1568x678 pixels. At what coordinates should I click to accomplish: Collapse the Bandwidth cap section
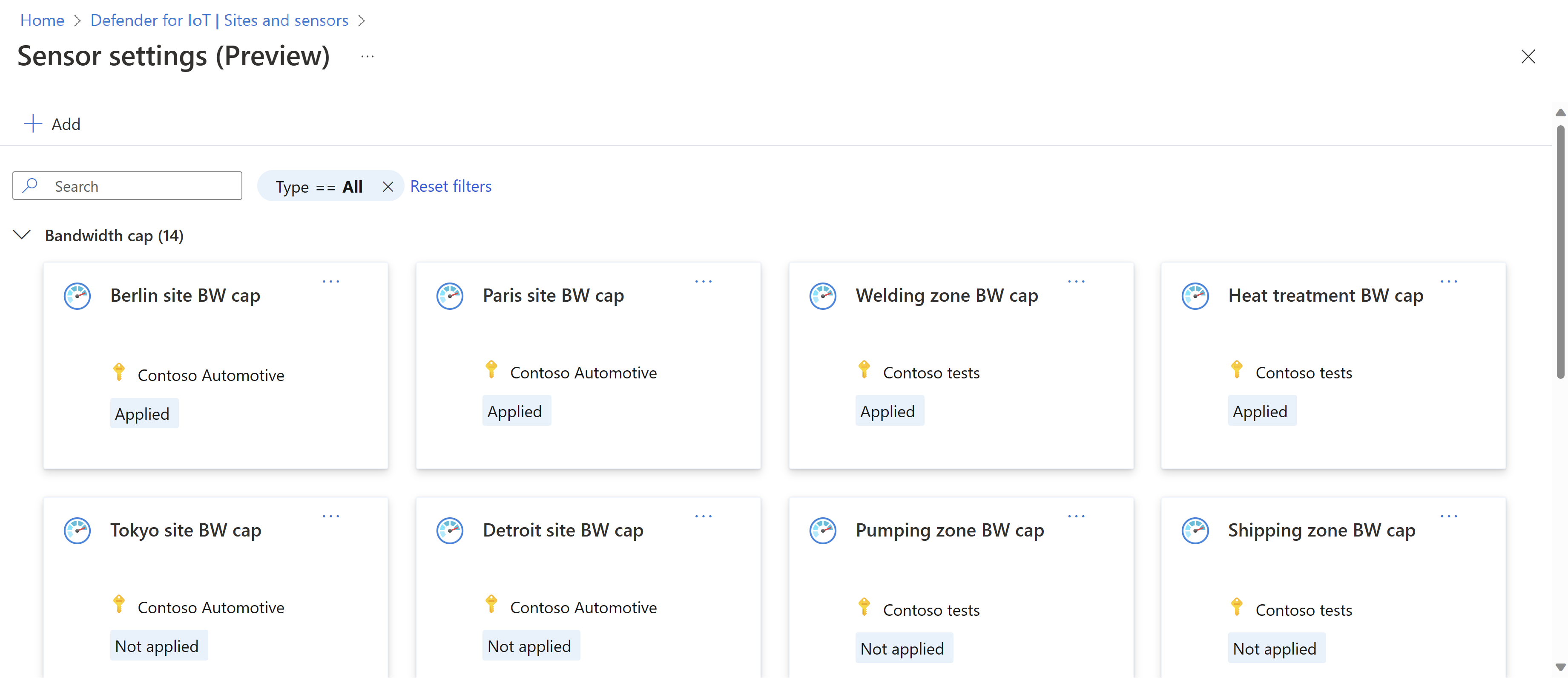[x=22, y=235]
